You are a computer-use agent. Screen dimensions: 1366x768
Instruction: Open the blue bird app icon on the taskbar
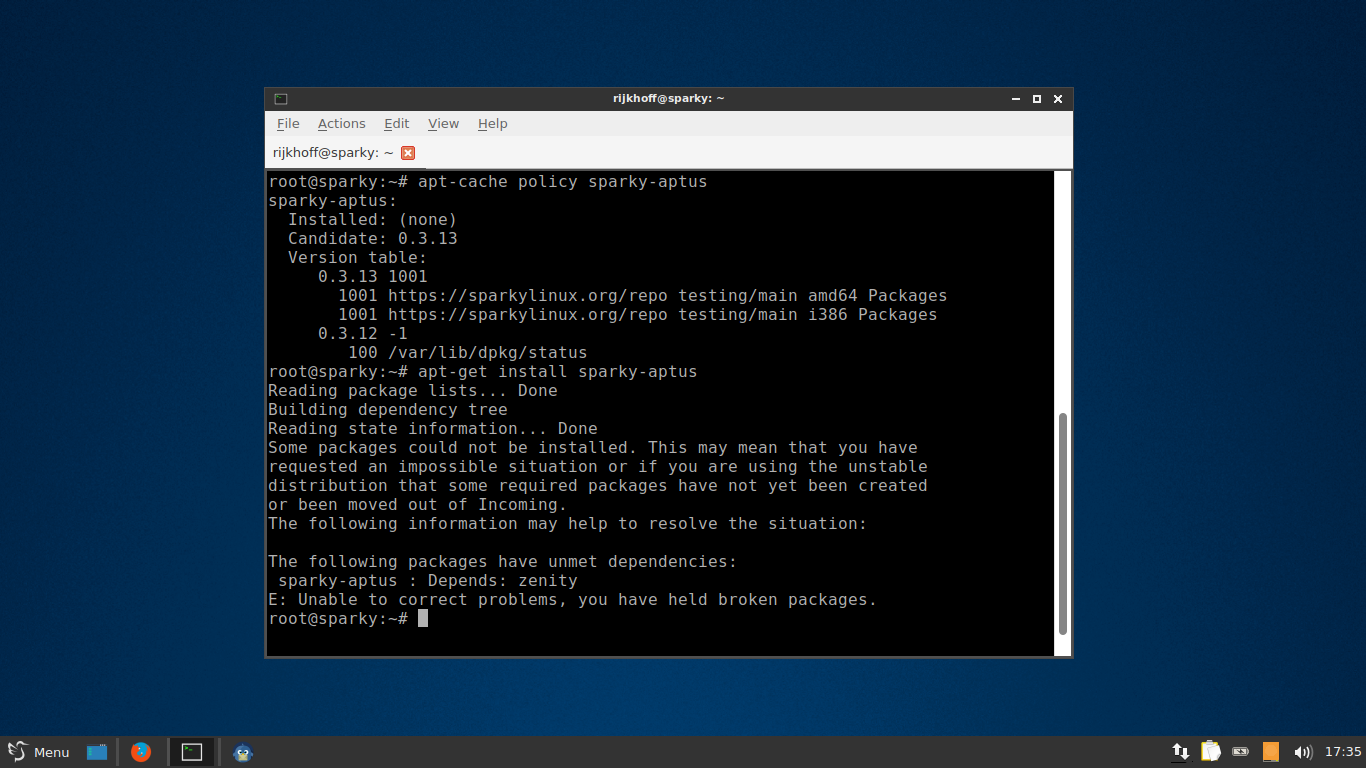click(243, 752)
